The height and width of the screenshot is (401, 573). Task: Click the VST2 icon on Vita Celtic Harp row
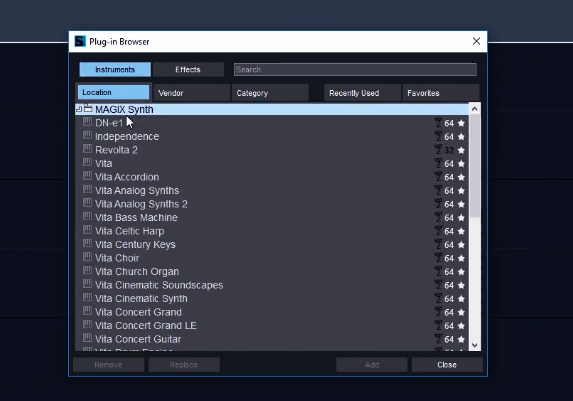pos(438,231)
